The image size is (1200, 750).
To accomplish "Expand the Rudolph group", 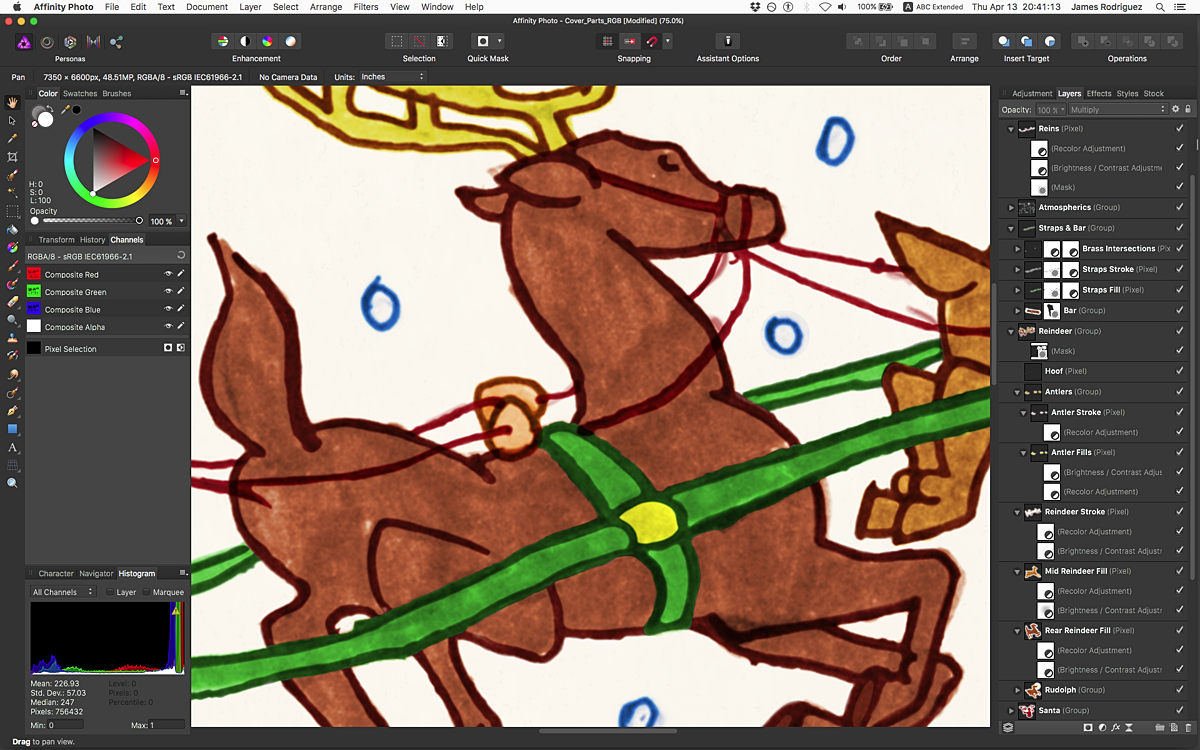I will (x=1018, y=690).
